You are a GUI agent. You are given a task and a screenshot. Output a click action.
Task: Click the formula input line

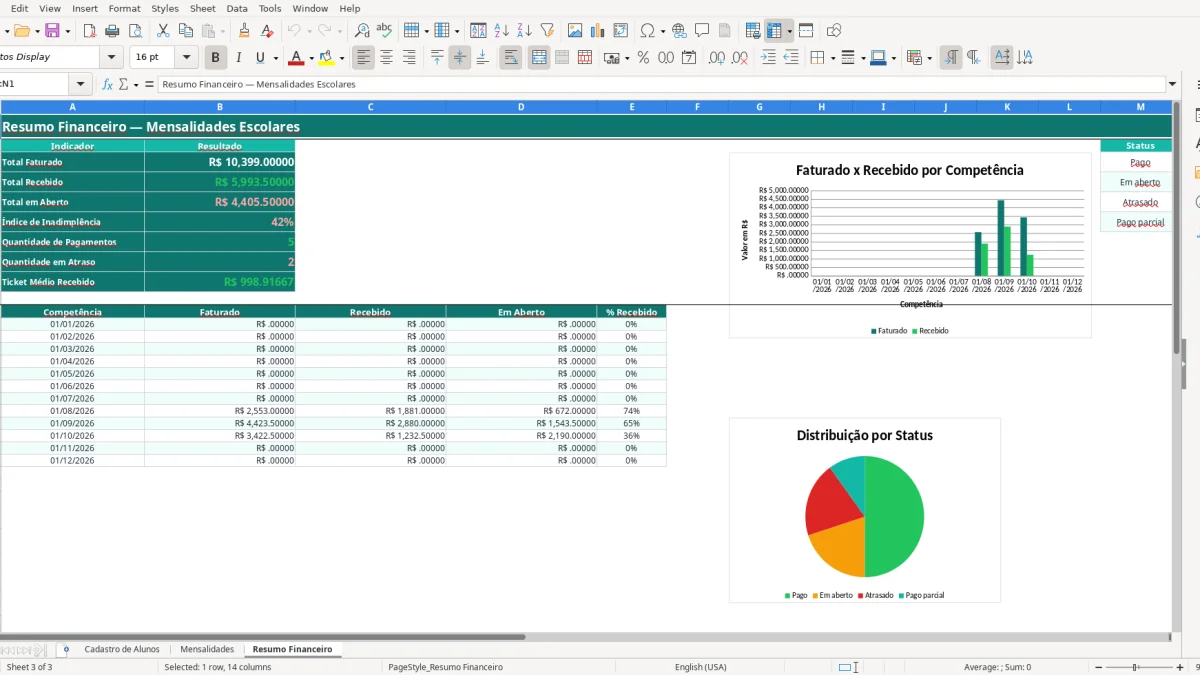(x=661, y=85)
